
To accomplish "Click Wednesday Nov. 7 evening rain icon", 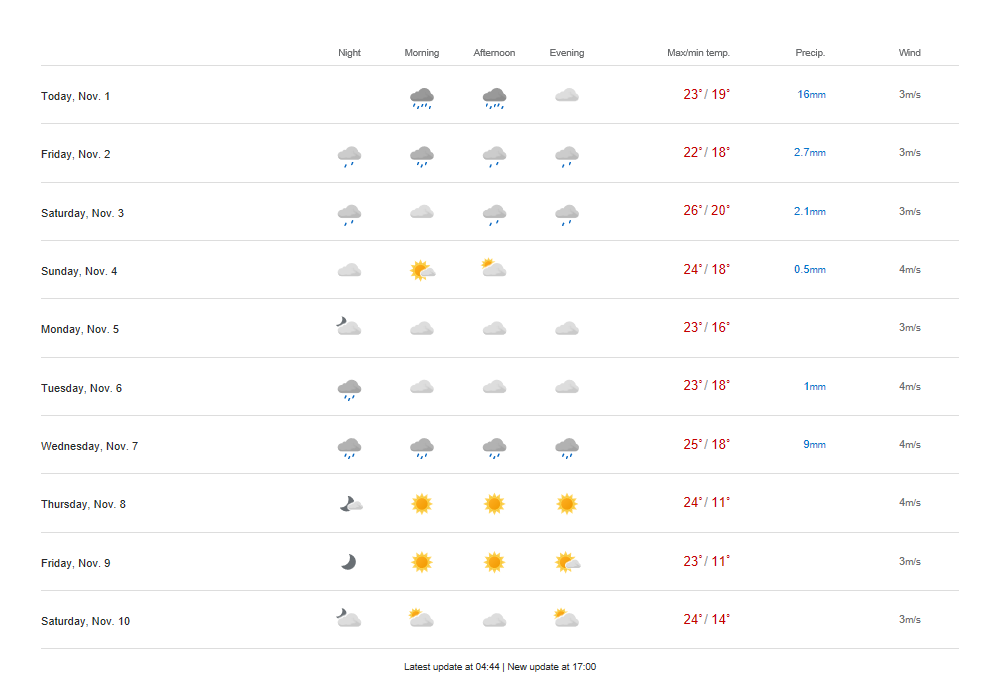I will point(567,447).
